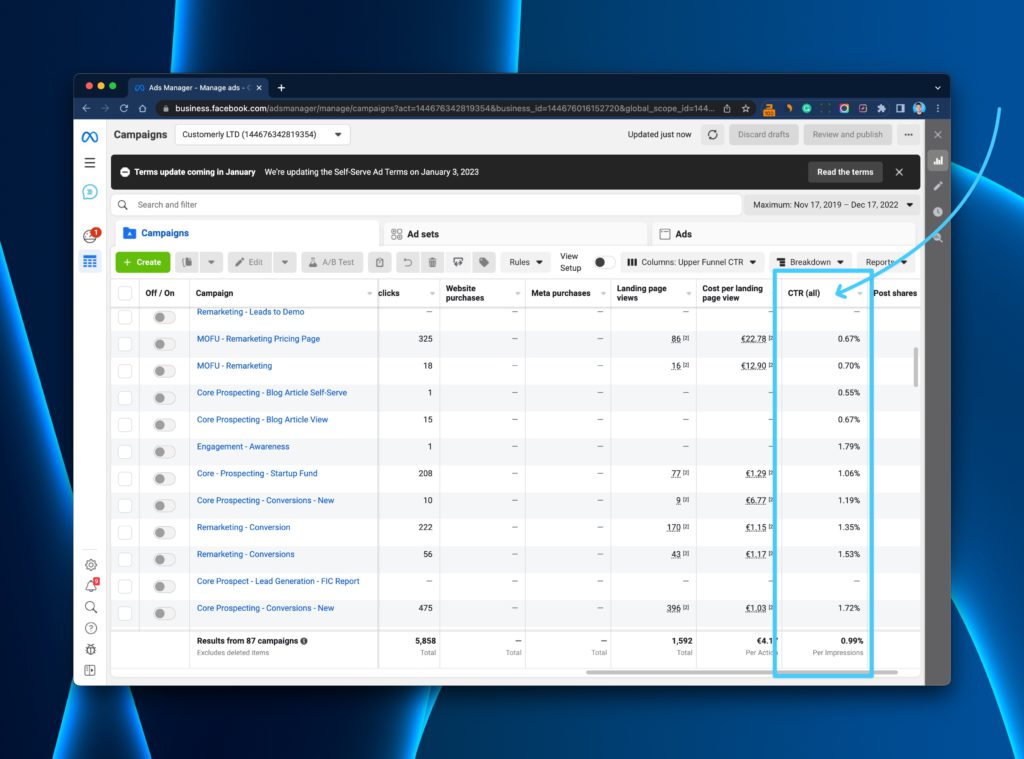Open CTR (all) column header menu arrow
The image size is (1024, 759).
point(859,294)
